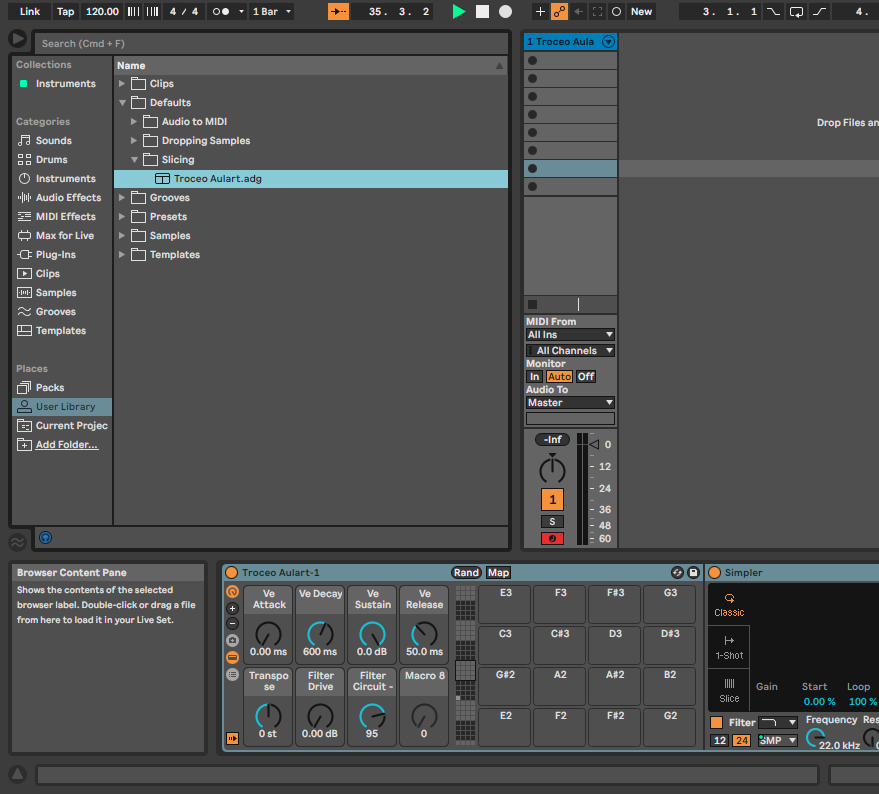This screenshot has height=794, width=879.
Task: Click the Rand button on the rack
Action: [x=466, y=572]
